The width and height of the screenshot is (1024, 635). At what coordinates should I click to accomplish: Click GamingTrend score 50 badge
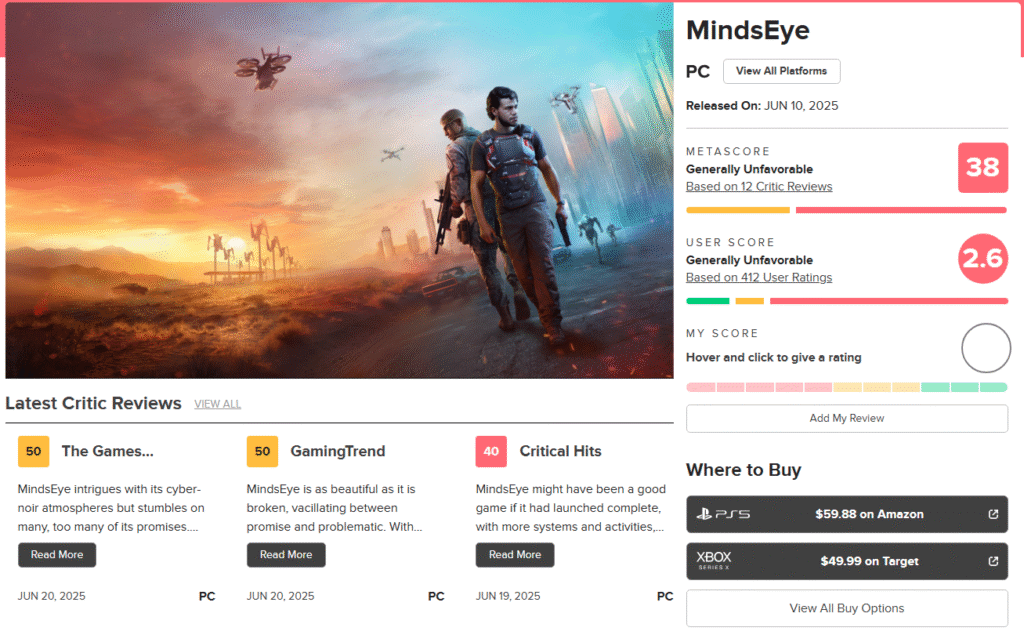[263, 451]
